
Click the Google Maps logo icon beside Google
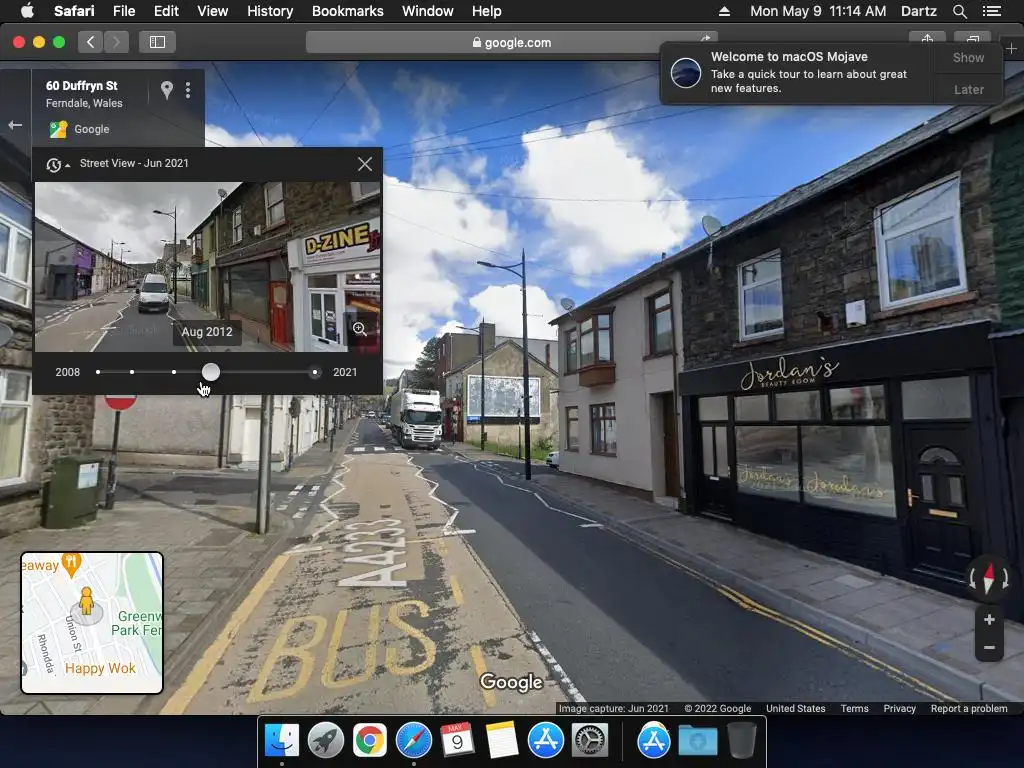[x=58, y=129]
